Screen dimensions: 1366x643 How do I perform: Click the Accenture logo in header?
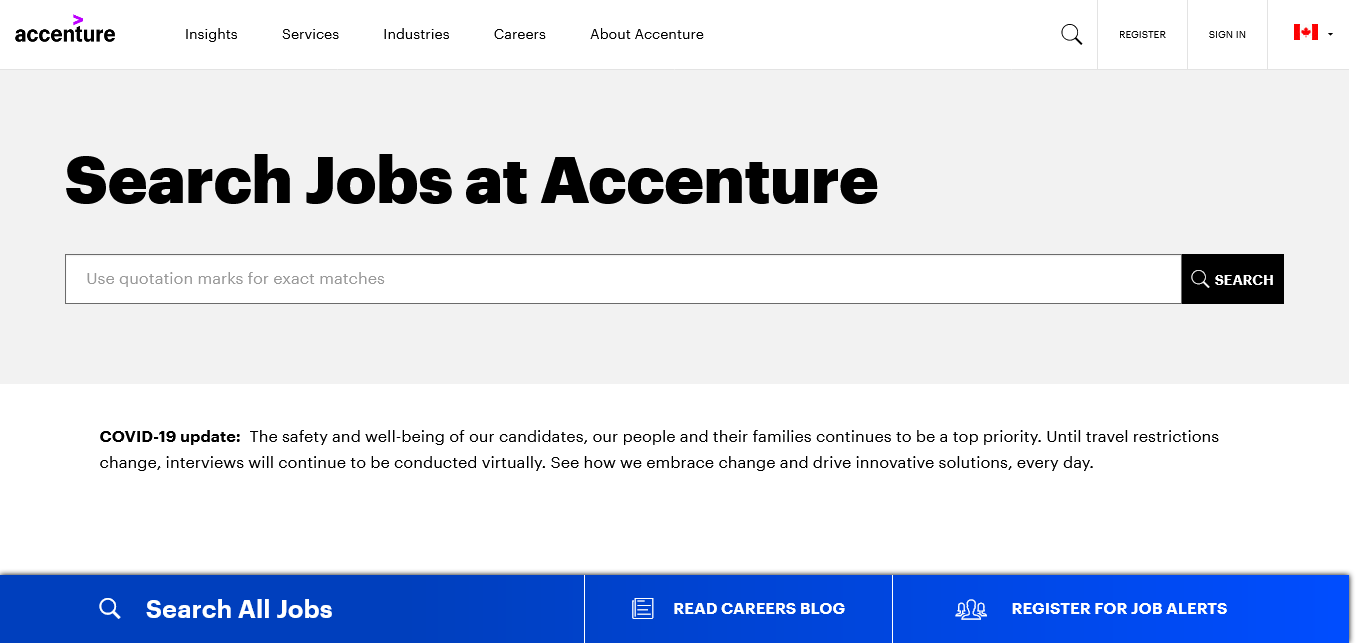click(65, 31)
